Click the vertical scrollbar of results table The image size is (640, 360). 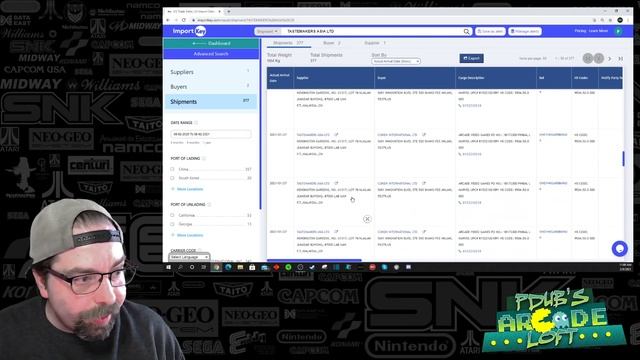coord(623,158)
